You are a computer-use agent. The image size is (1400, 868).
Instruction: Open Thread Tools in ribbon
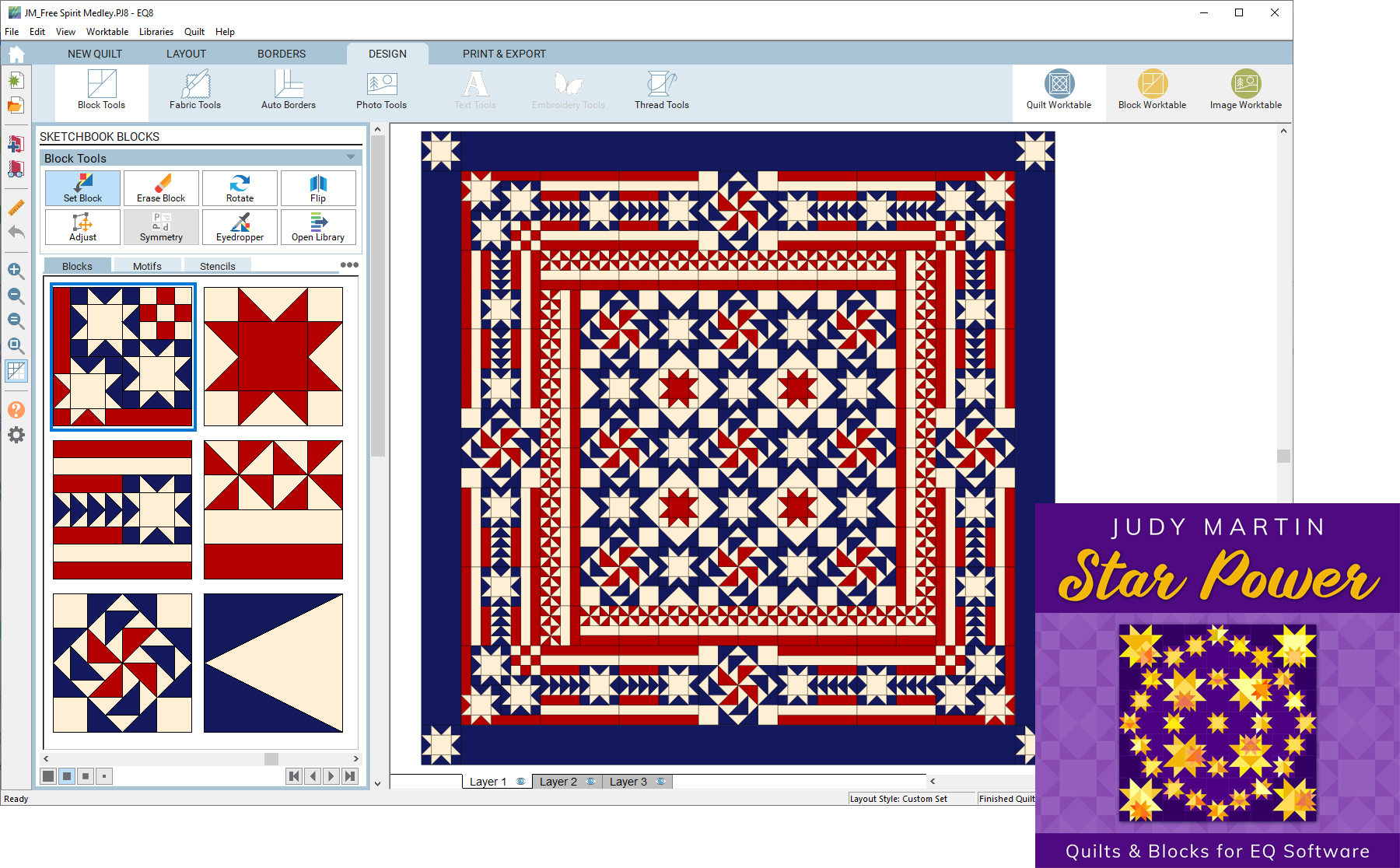point(662,91)
